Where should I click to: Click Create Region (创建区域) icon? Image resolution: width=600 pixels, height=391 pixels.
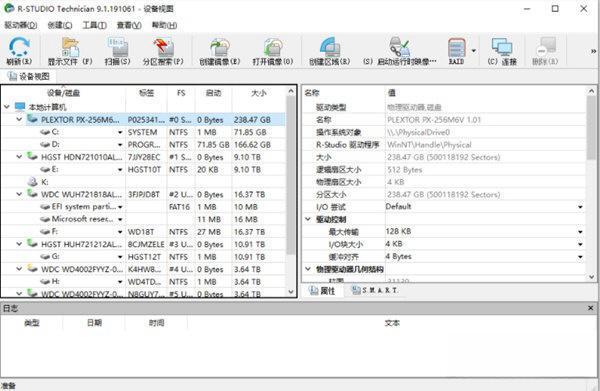tap(329, 51)
